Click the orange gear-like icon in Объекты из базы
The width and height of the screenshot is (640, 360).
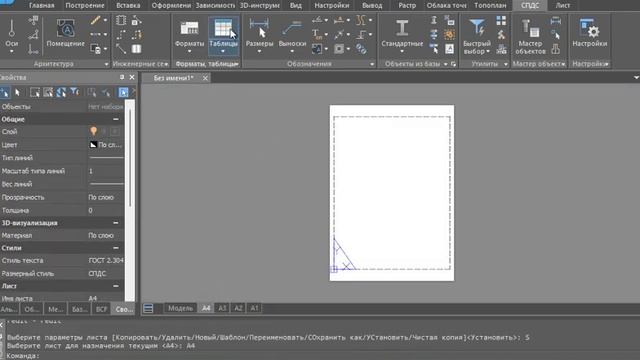point(449,34)
